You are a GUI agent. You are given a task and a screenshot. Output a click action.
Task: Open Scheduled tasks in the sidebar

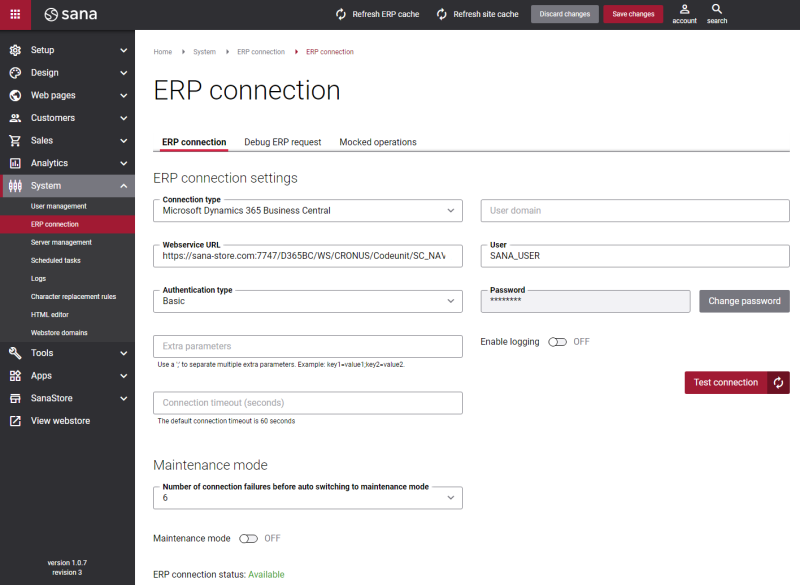point(56,261)
